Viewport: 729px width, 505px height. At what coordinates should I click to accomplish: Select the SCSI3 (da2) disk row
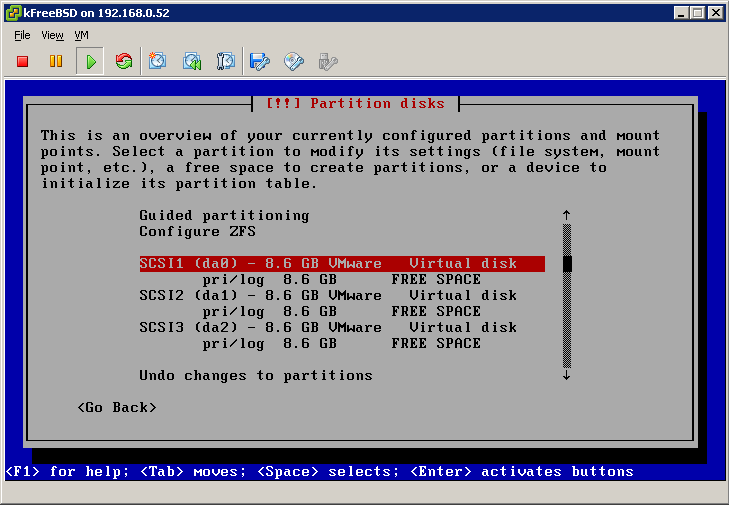click(328, 327)
